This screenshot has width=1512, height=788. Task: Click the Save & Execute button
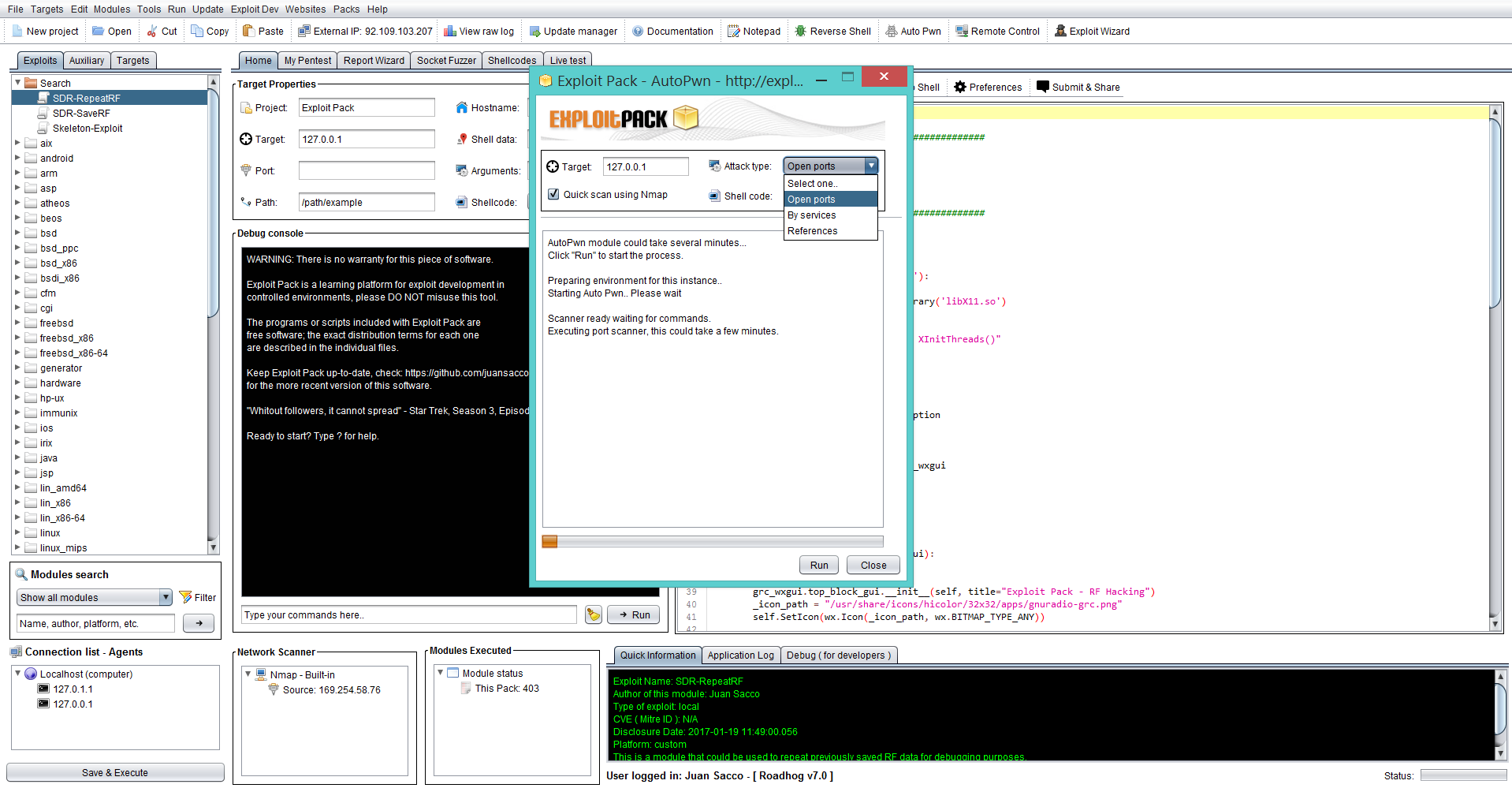pos(115,773)
